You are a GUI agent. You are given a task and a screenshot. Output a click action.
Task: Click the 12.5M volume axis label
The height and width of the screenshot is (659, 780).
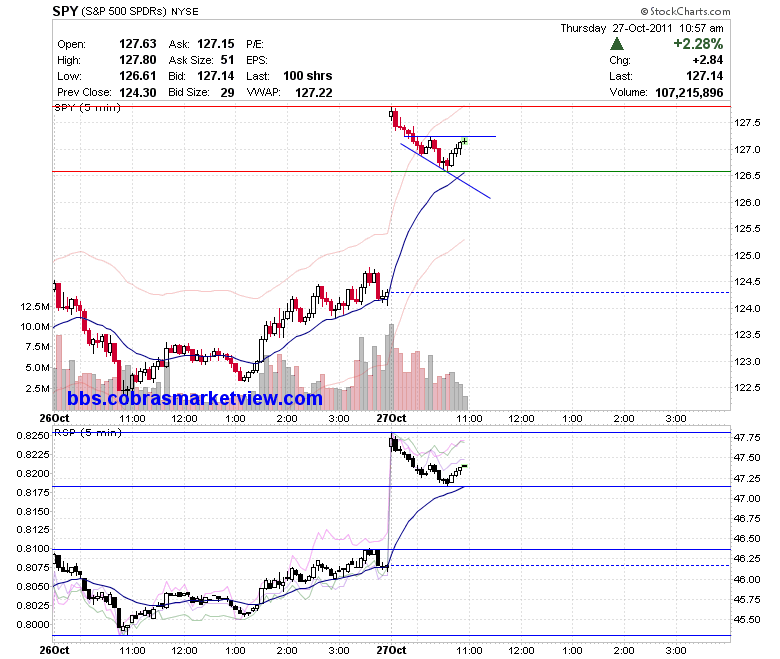click(35, 306)
